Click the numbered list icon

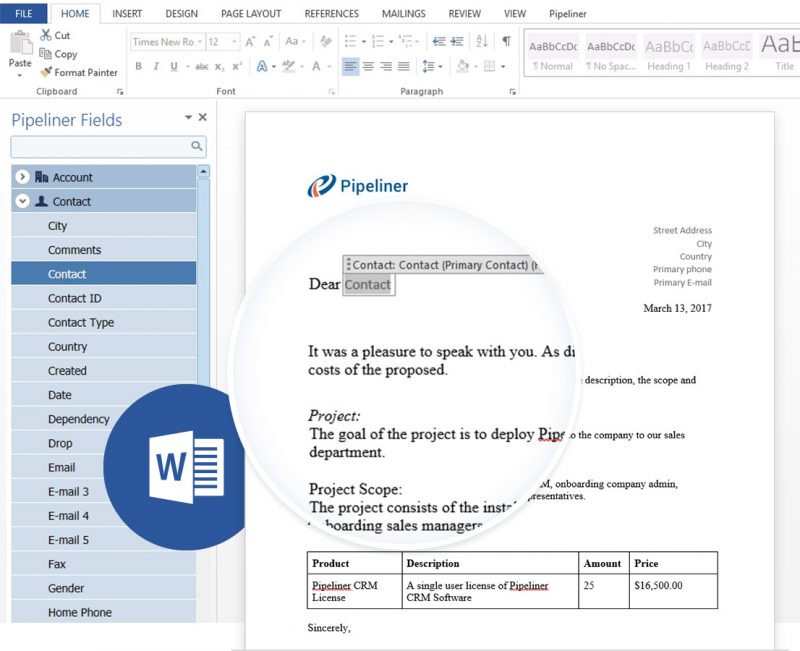point(378,41)
